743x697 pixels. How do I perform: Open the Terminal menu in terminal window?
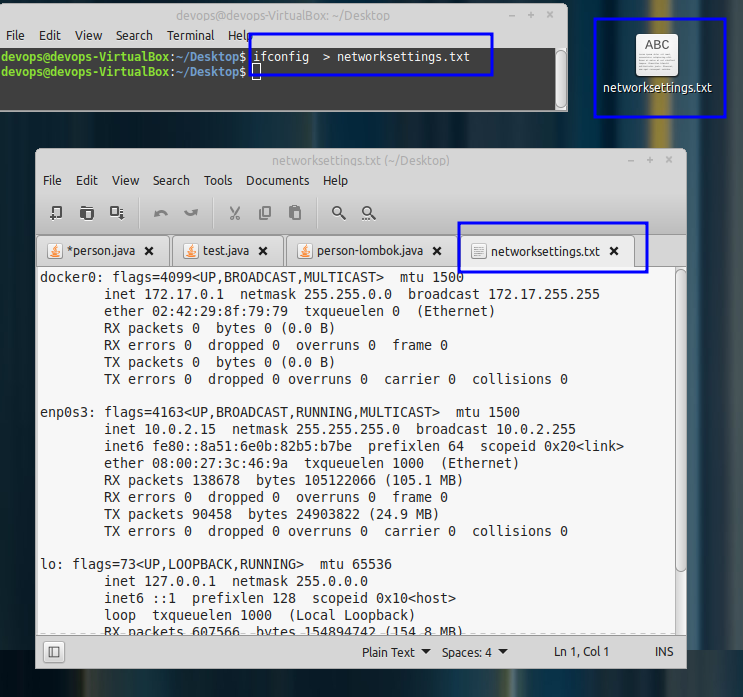click(190, 36)
